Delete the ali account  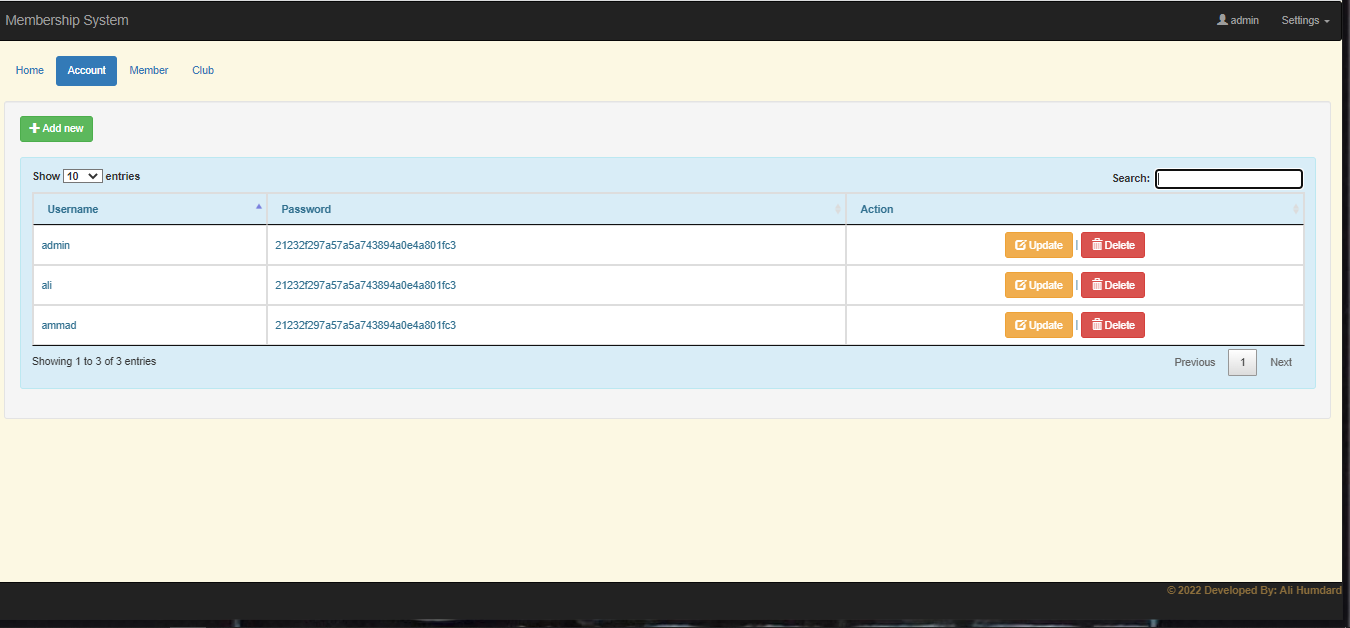click(1112, 285)
